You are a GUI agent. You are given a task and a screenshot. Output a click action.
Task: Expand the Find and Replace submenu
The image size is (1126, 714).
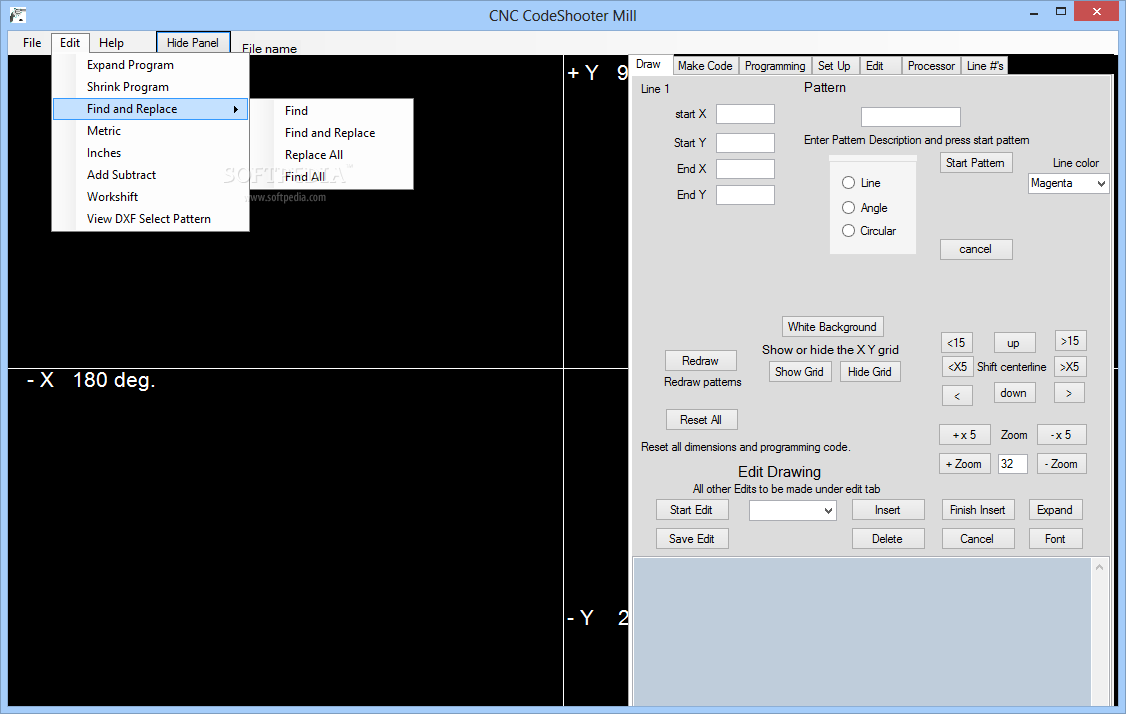tap(151, 108)
